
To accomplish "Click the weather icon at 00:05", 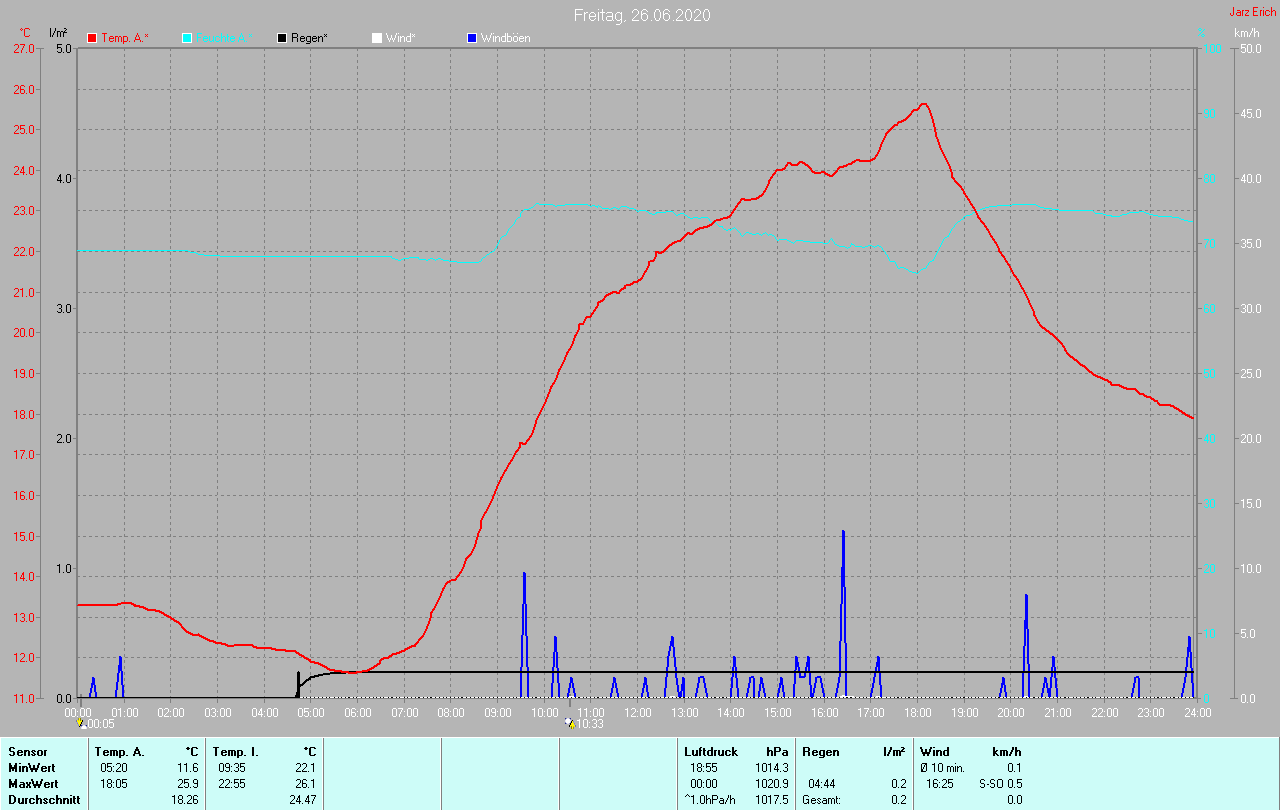I will tap(82, 723).
